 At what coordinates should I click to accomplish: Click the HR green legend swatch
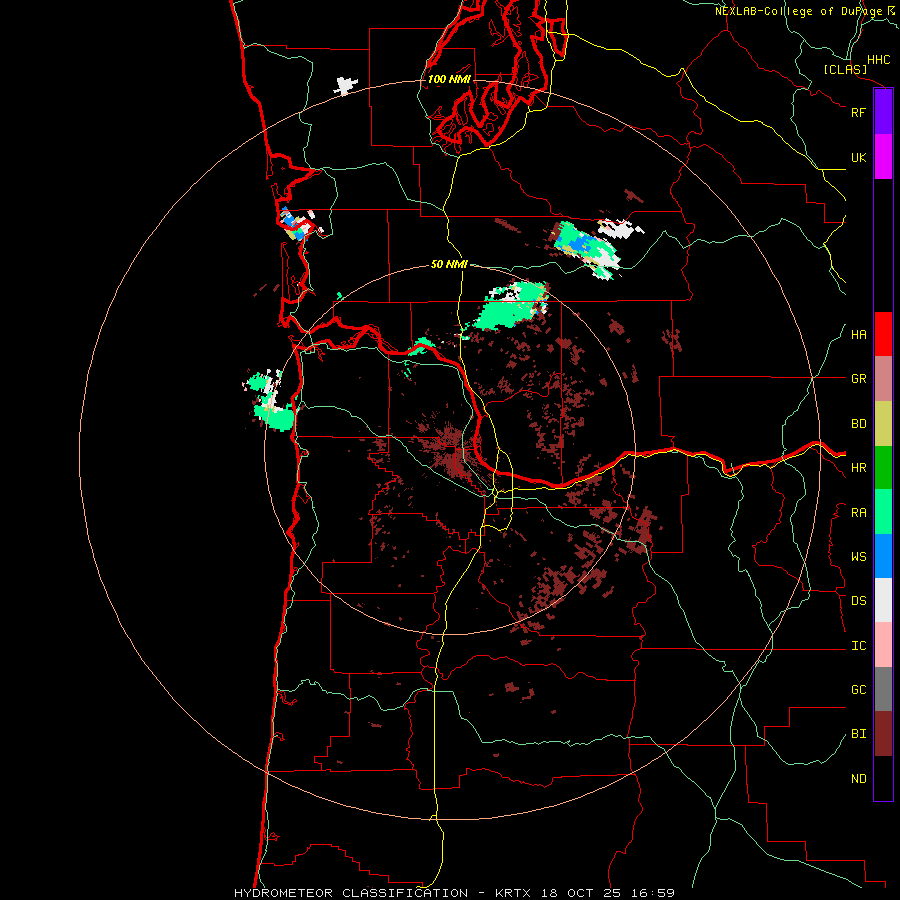[x=883, y=468]
